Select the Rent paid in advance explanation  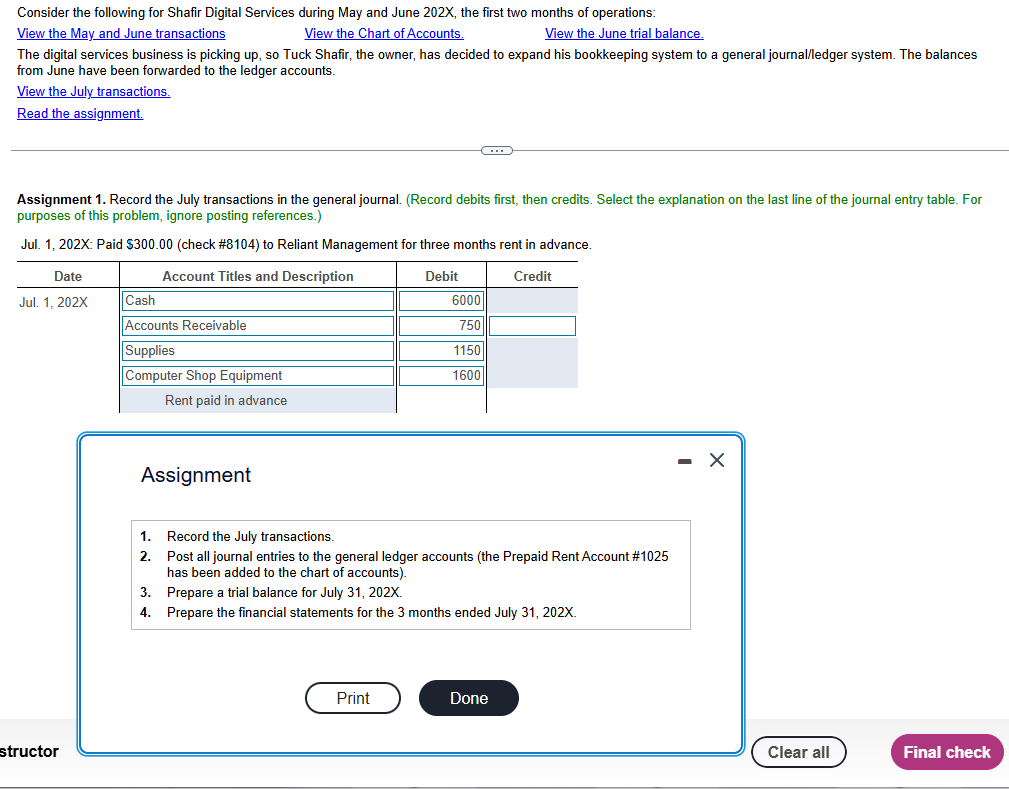pyautogui.click(x=258, y=400)
